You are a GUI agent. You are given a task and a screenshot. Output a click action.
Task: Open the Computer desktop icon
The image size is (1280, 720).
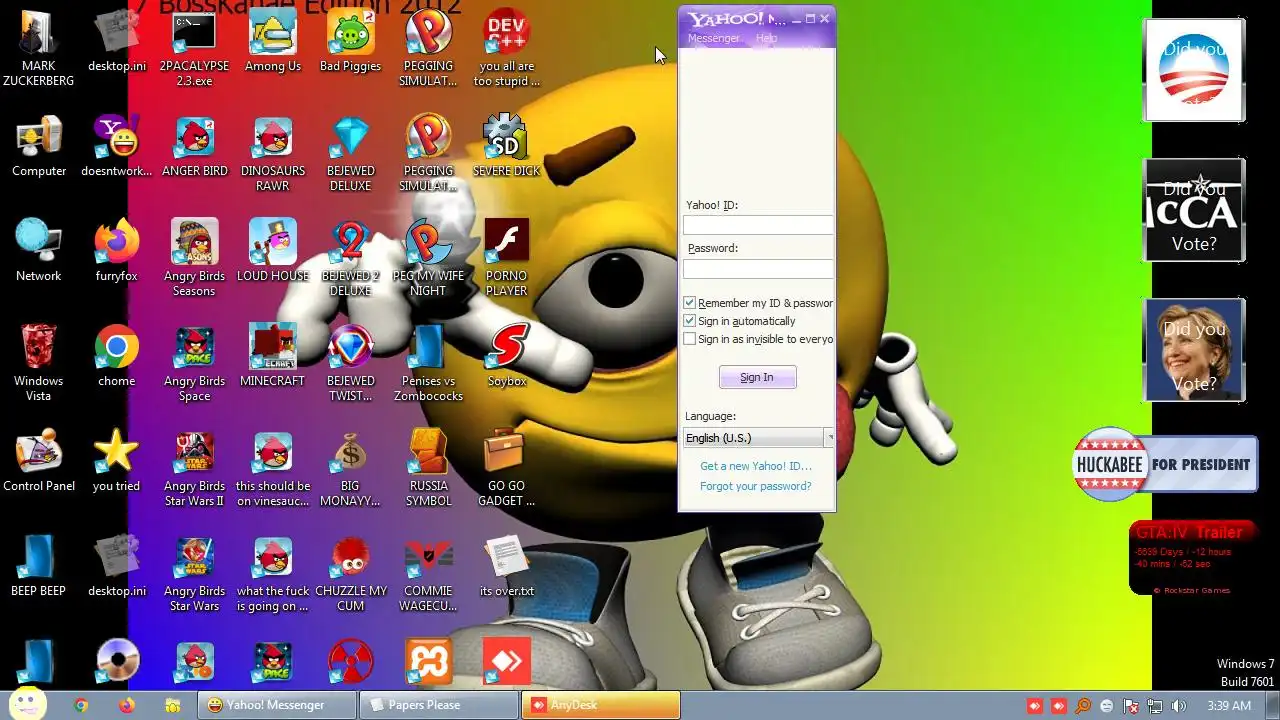39,145
